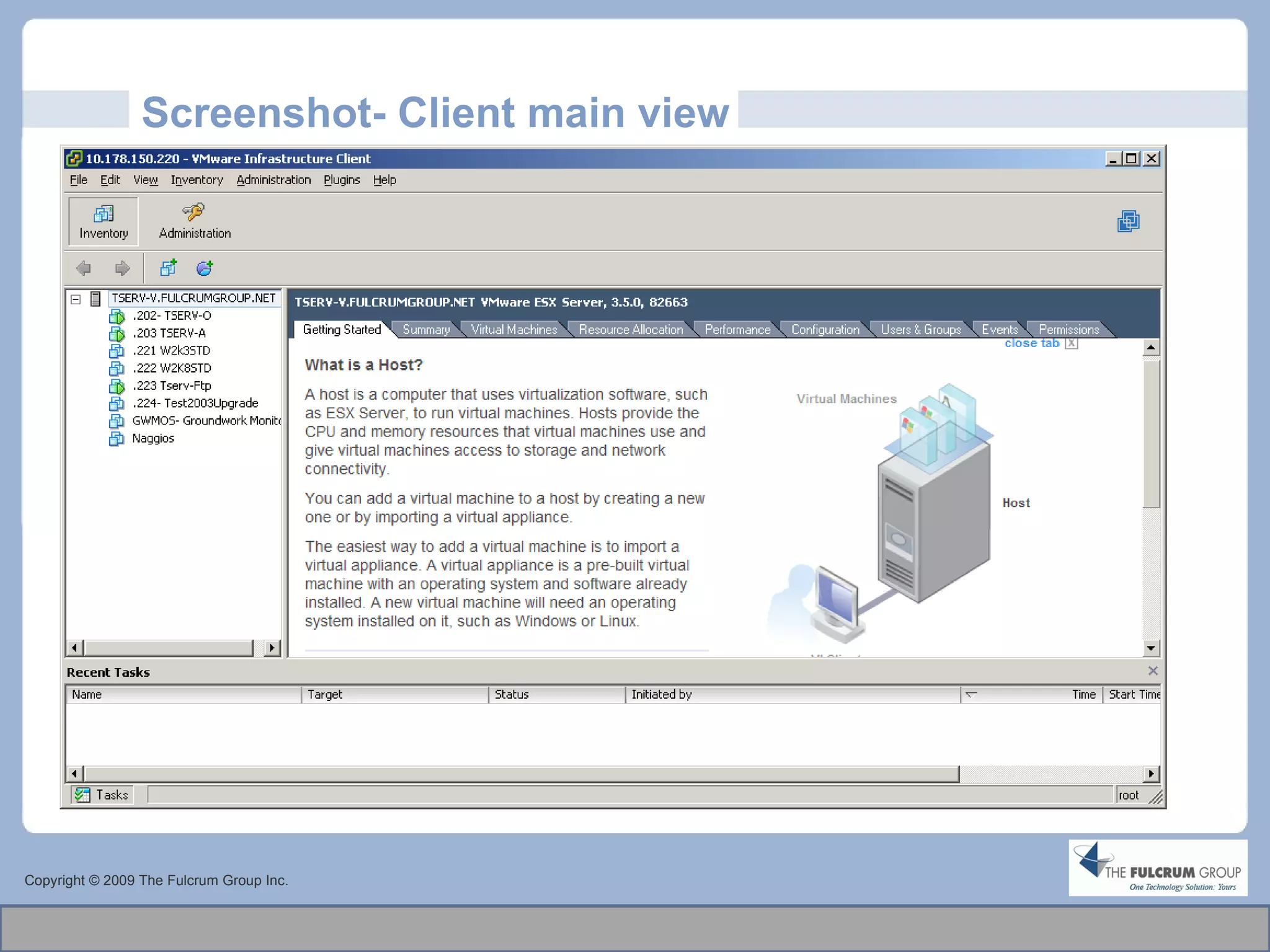
Task: Click the VMware icon in the title bar
Action: click(74, 159)
